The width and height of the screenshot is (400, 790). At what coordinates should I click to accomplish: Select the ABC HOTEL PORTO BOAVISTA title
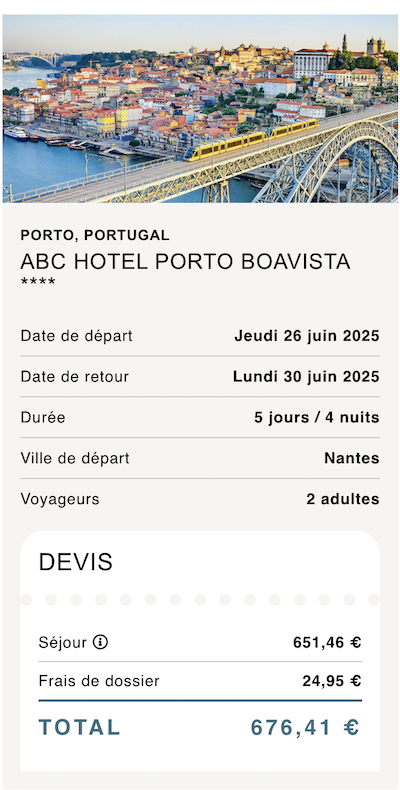click(185, 262)
